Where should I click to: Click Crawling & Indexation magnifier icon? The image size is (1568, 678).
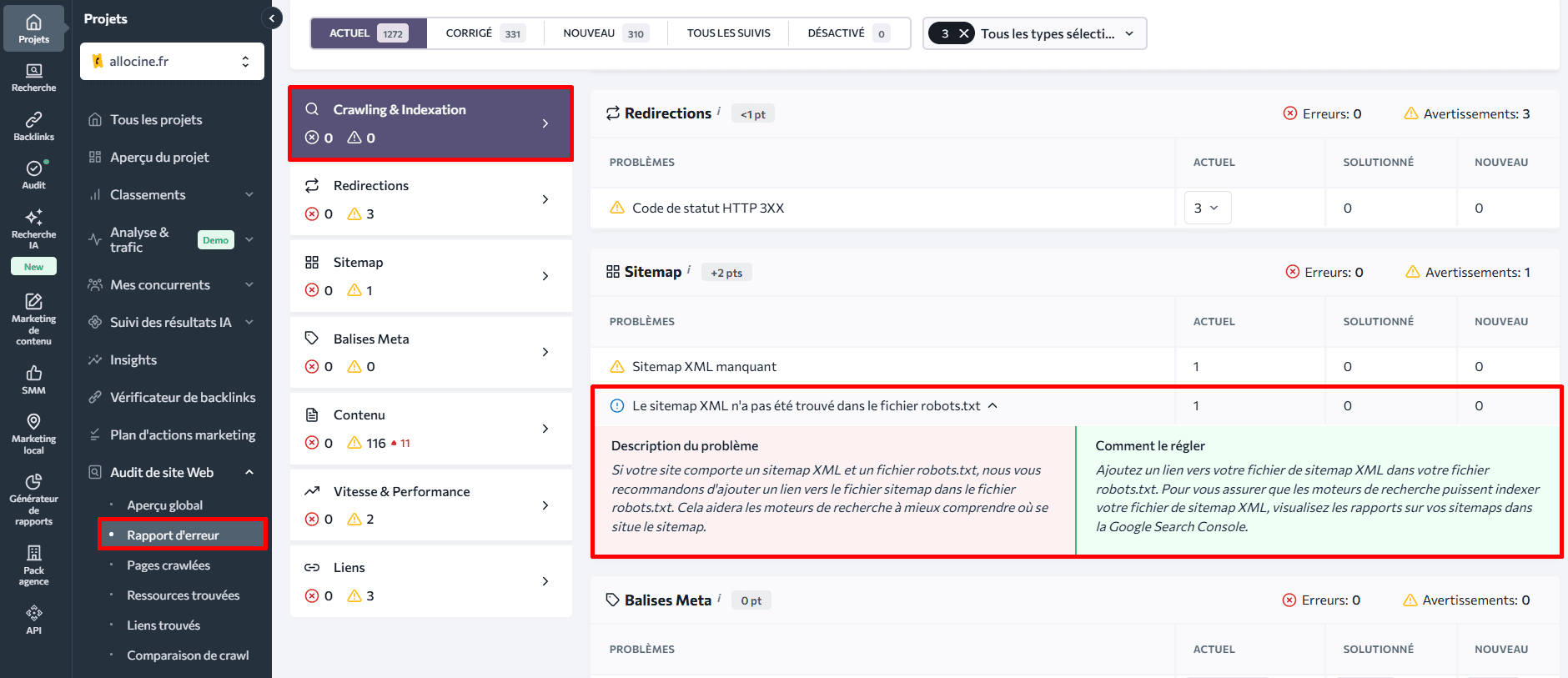click(312, 109)
